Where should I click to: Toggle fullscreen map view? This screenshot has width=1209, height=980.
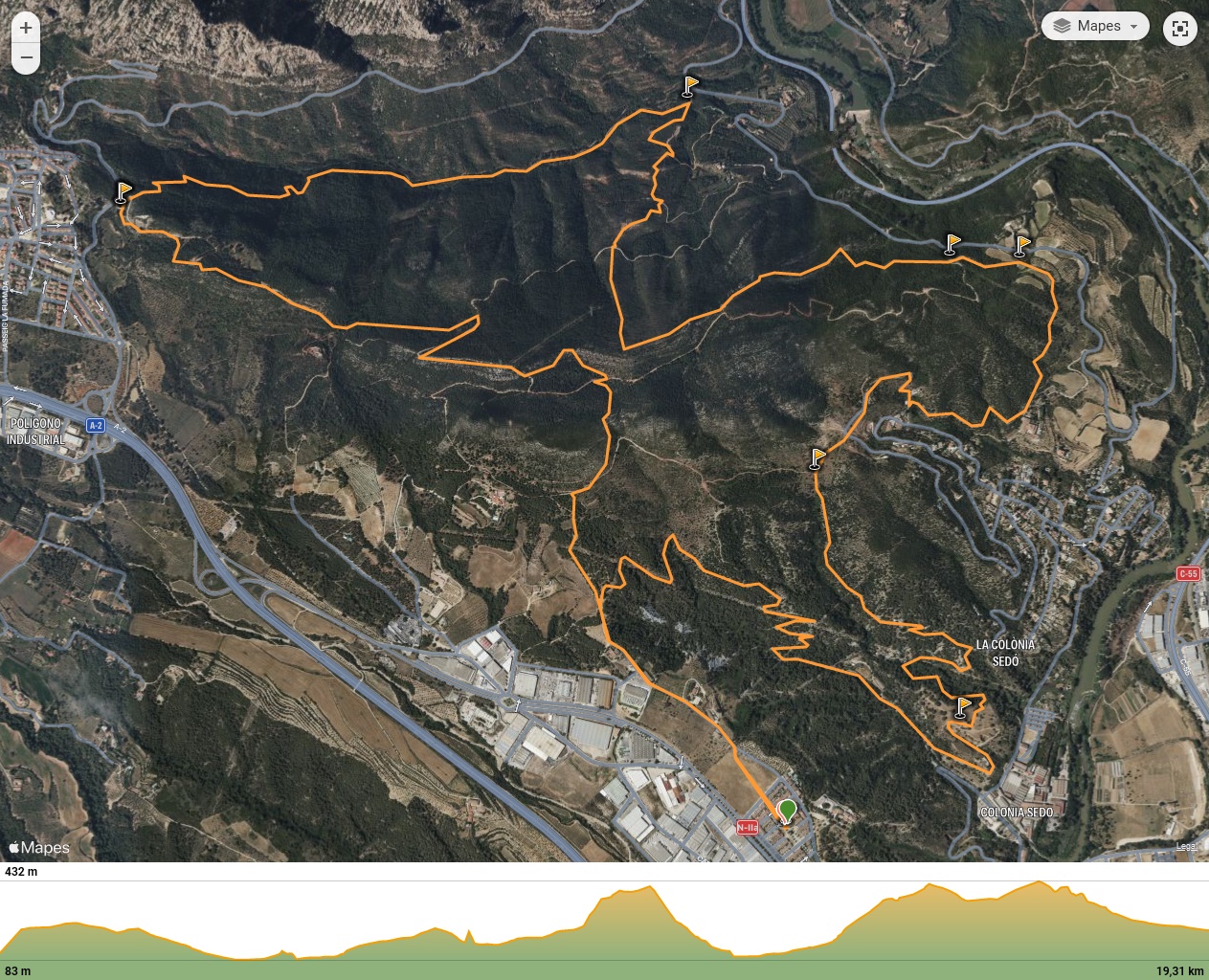pyautogui.click(x=1180, y=28)
